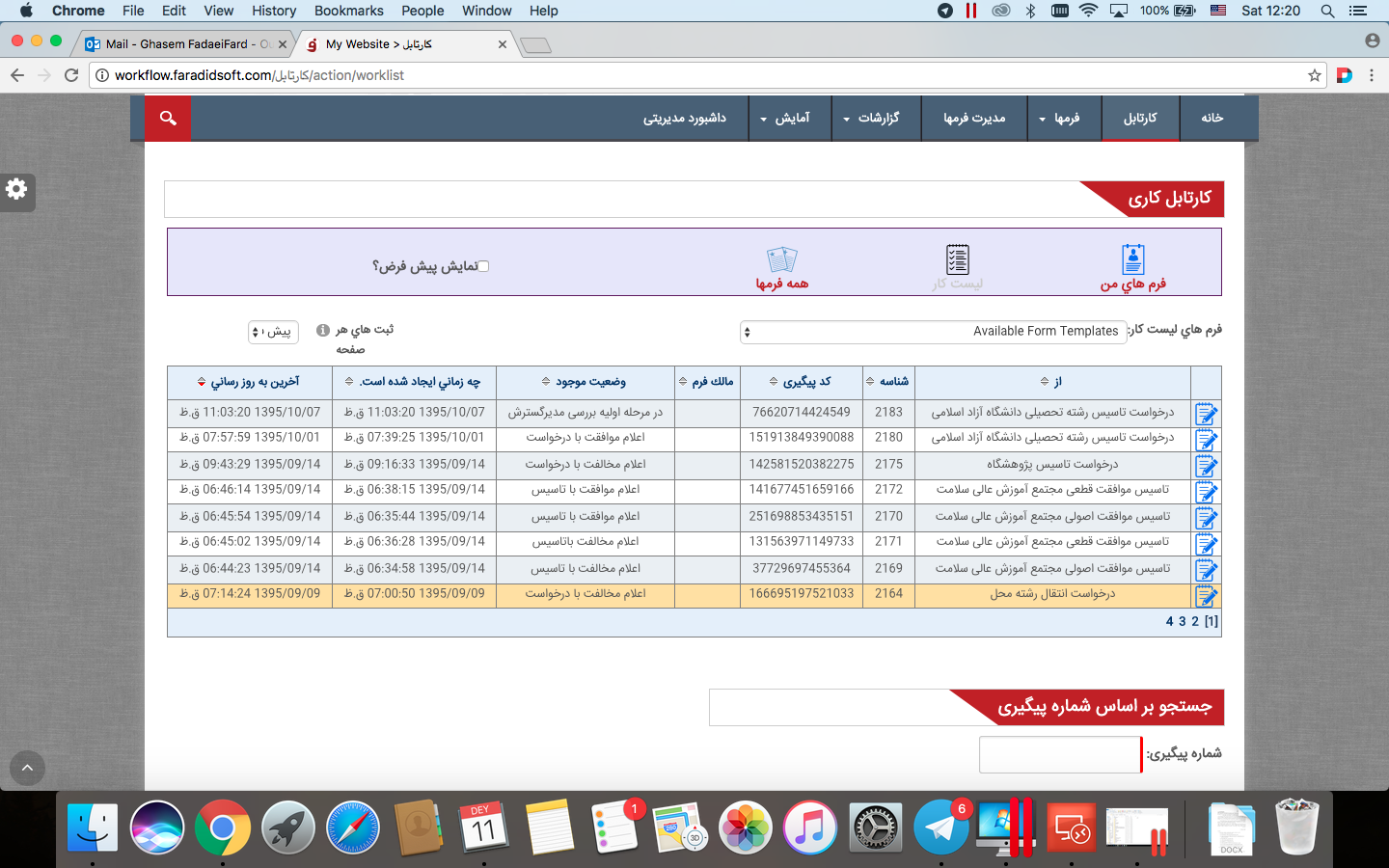Click the red search magnifier icon
Image resolution: width=1389 pixels, height=868 pixels.
(168, 118)
